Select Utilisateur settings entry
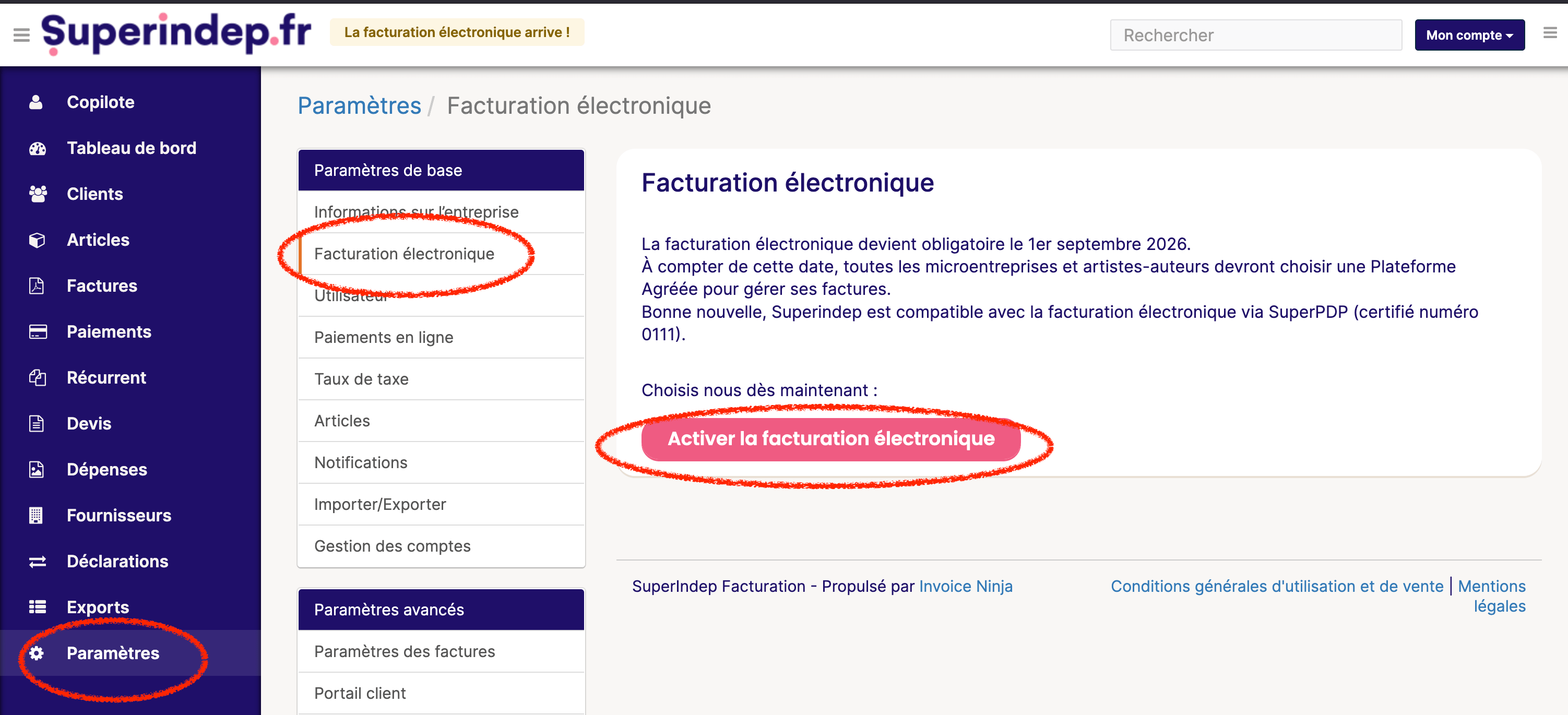 441,296
